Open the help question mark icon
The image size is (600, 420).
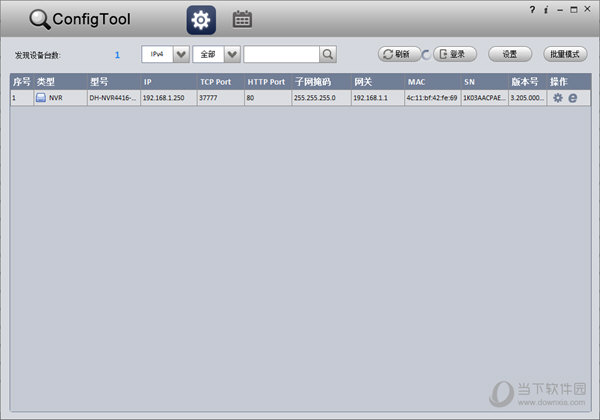[x=532, y=10]
